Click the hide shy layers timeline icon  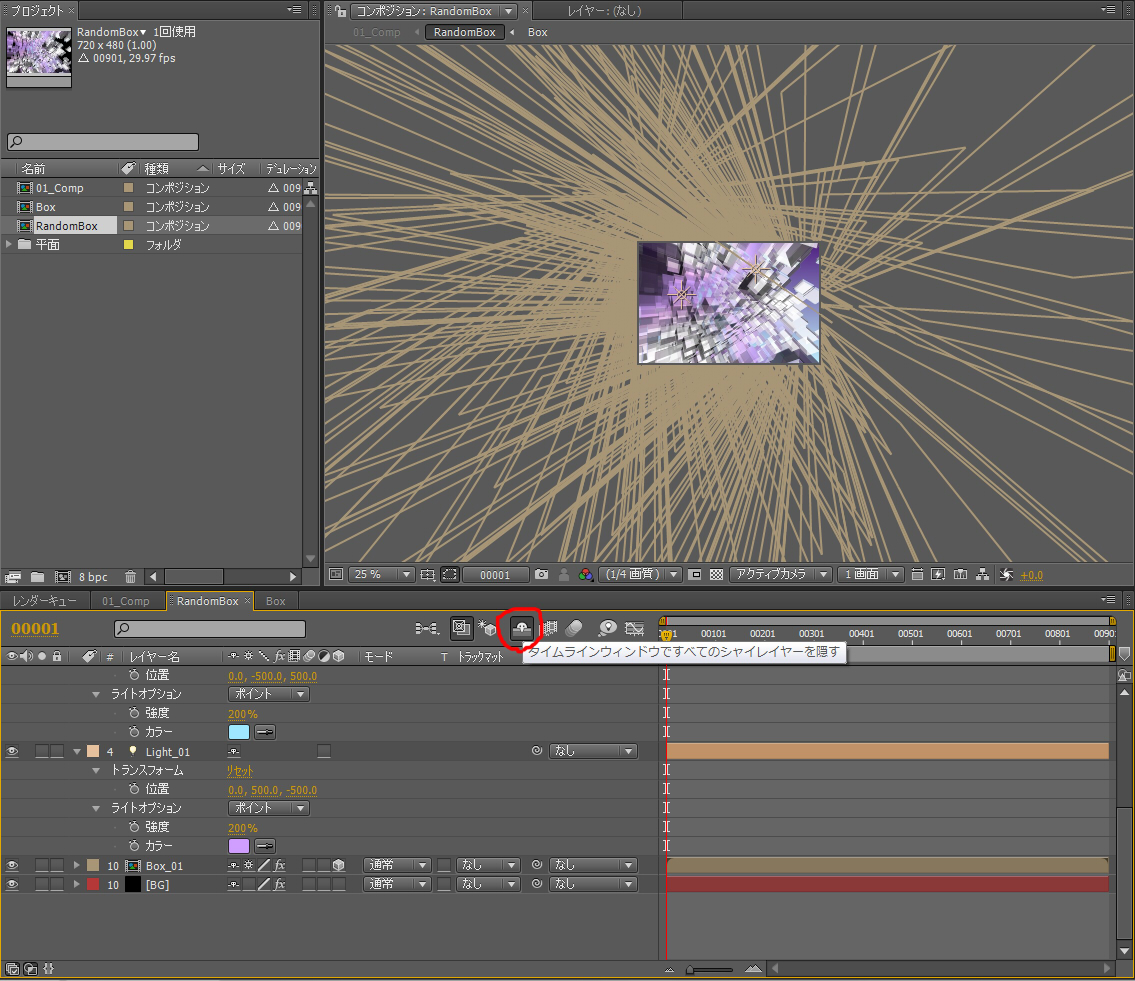coord(521,628)
